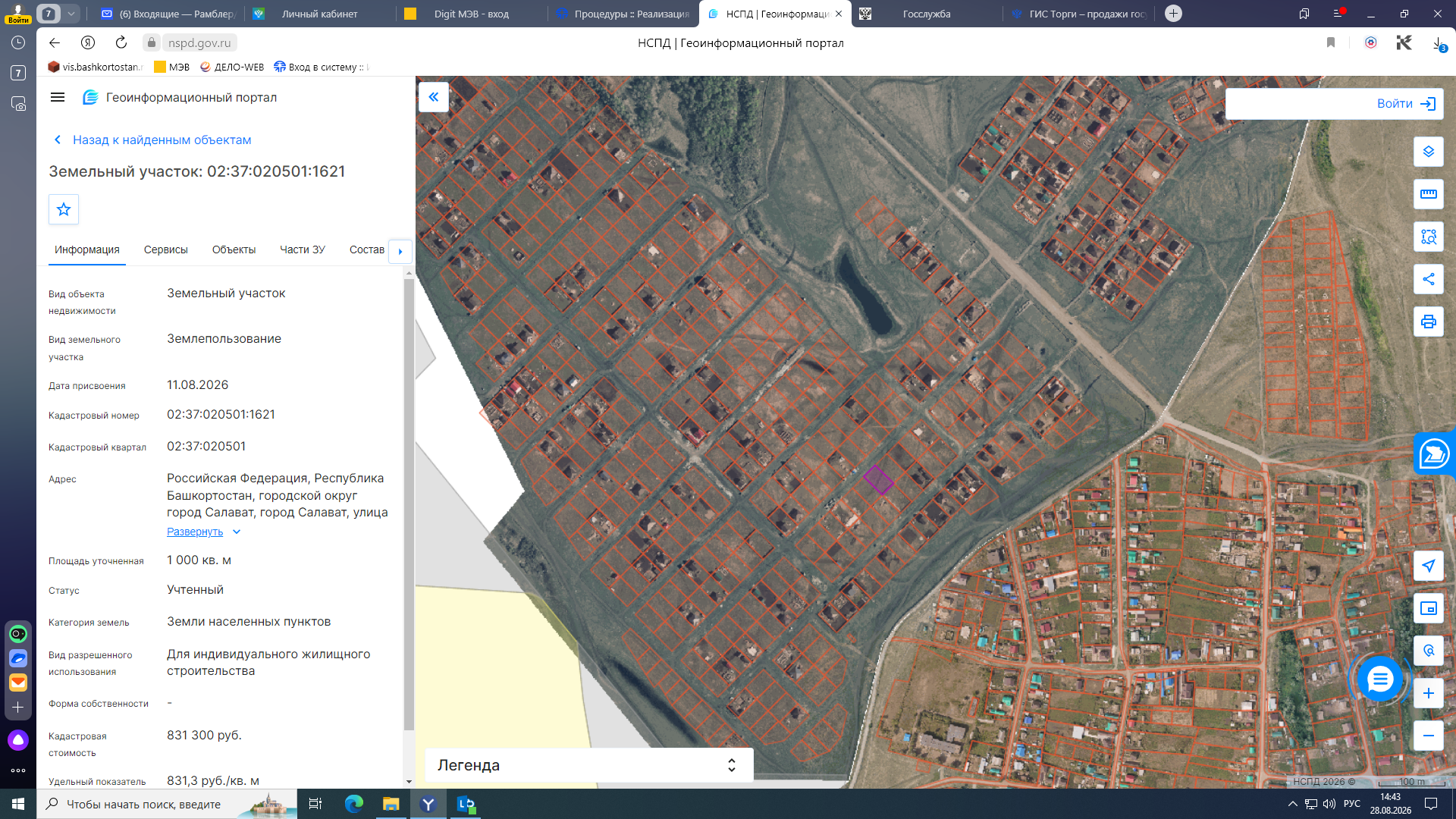Click the Войти login button
This screenshot has height=819, width=1456.
point(1334,104)
